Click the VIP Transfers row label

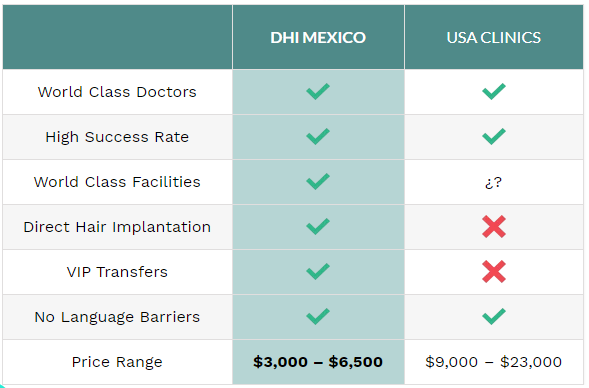tap(117, 272)
